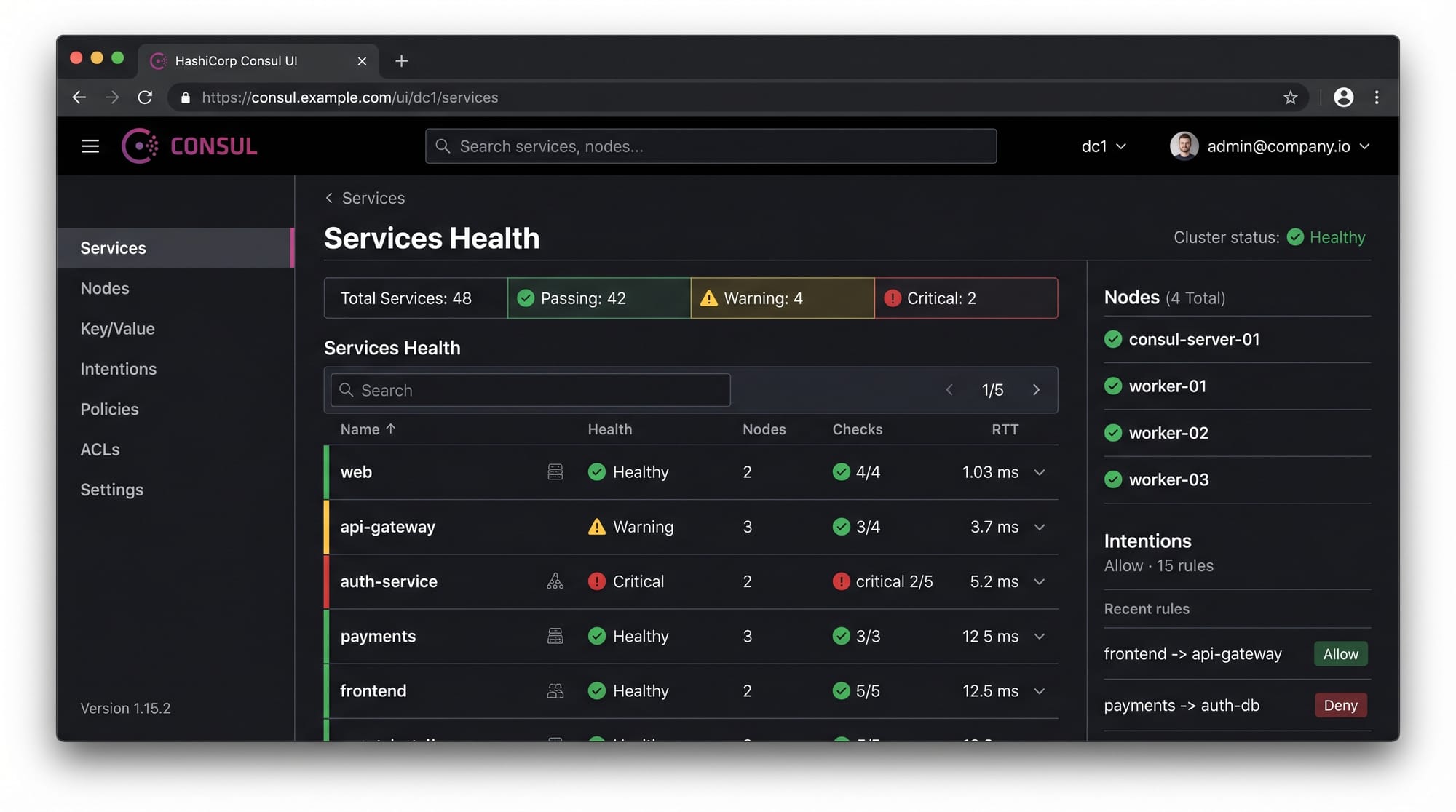Click the hamburger menu icon
The image size is (1456, 812).
(x=90, y=146)
